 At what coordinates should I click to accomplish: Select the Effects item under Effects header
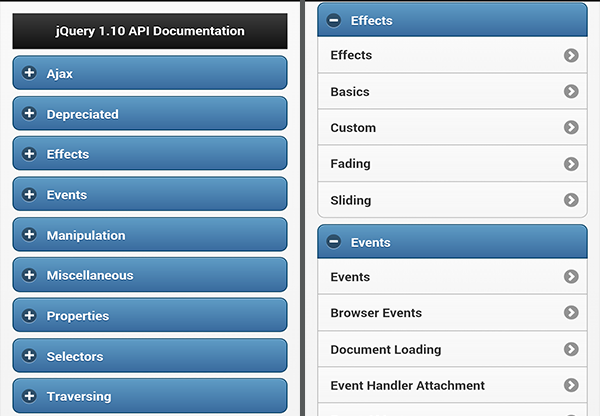tap(452, 56)
